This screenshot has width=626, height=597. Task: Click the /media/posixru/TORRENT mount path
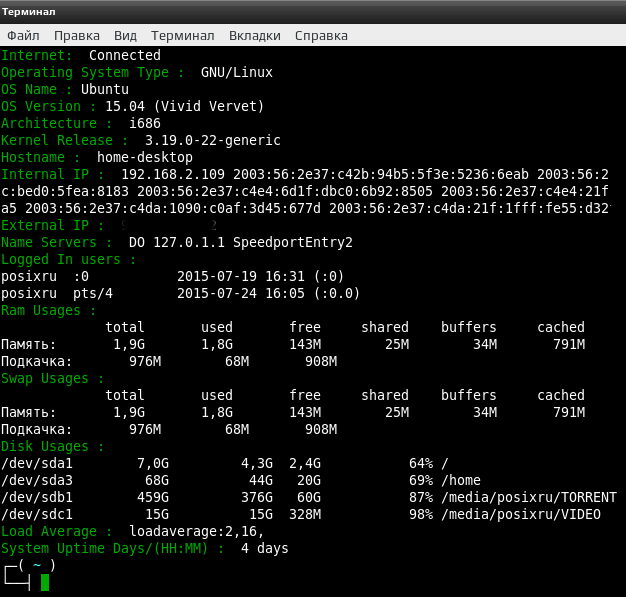[529, 498]
